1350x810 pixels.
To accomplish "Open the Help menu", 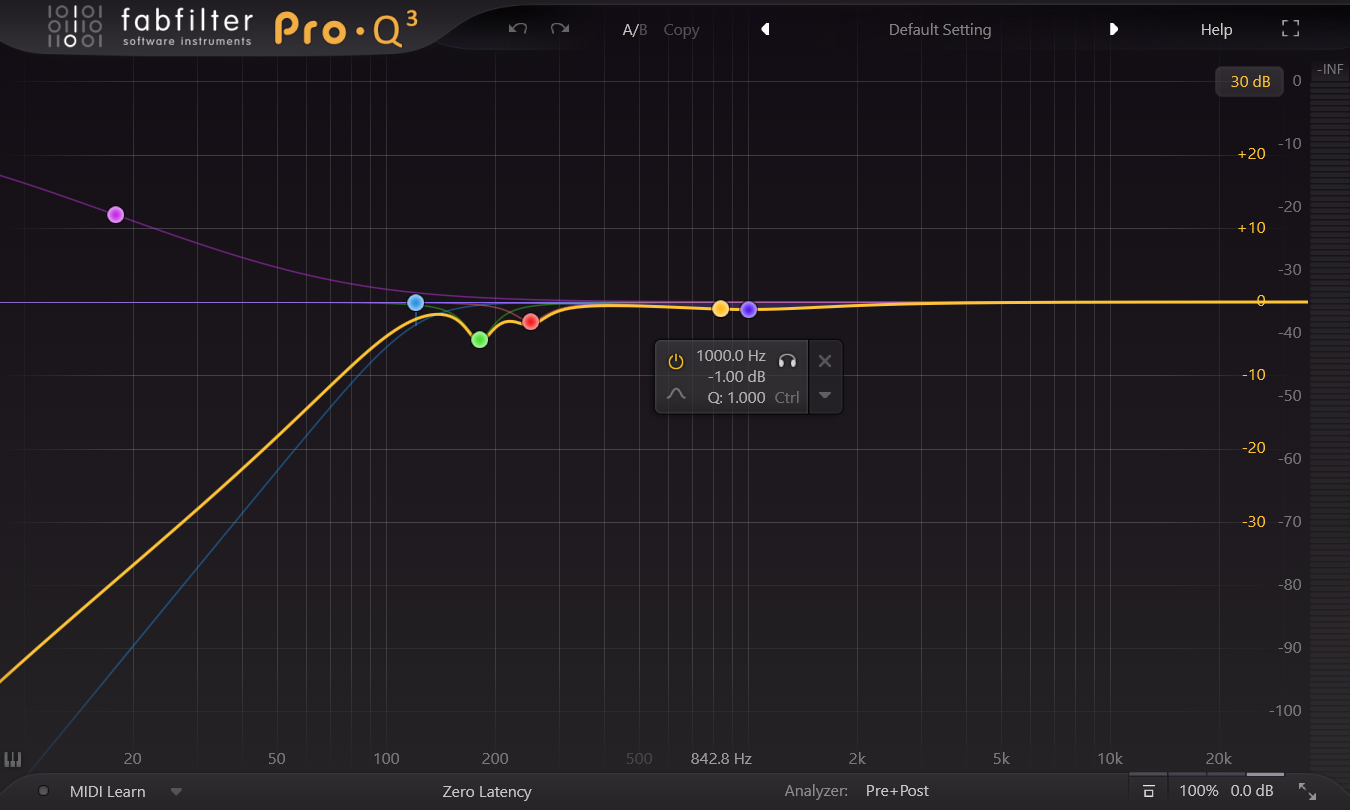I will coord(1216,30).
